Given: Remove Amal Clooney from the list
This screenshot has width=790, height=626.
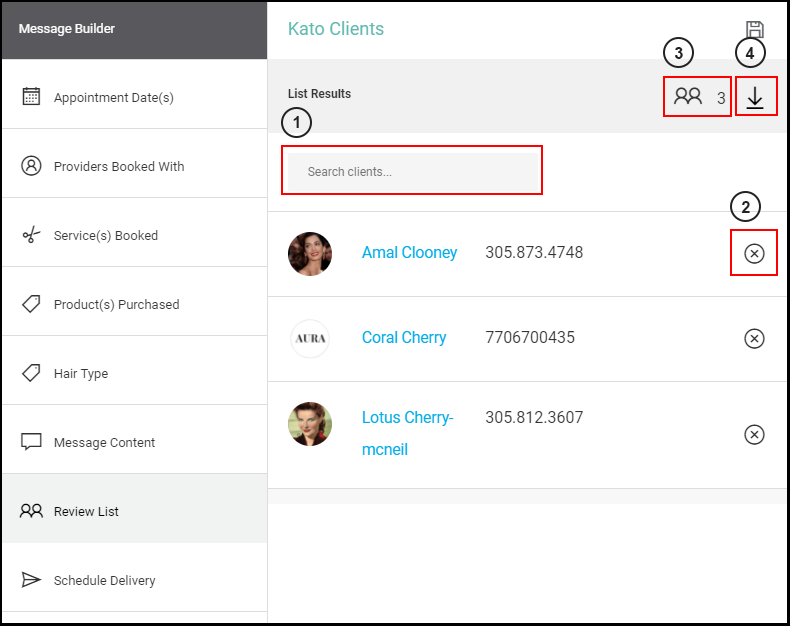Looking at the screenshot, I should 754,254.
